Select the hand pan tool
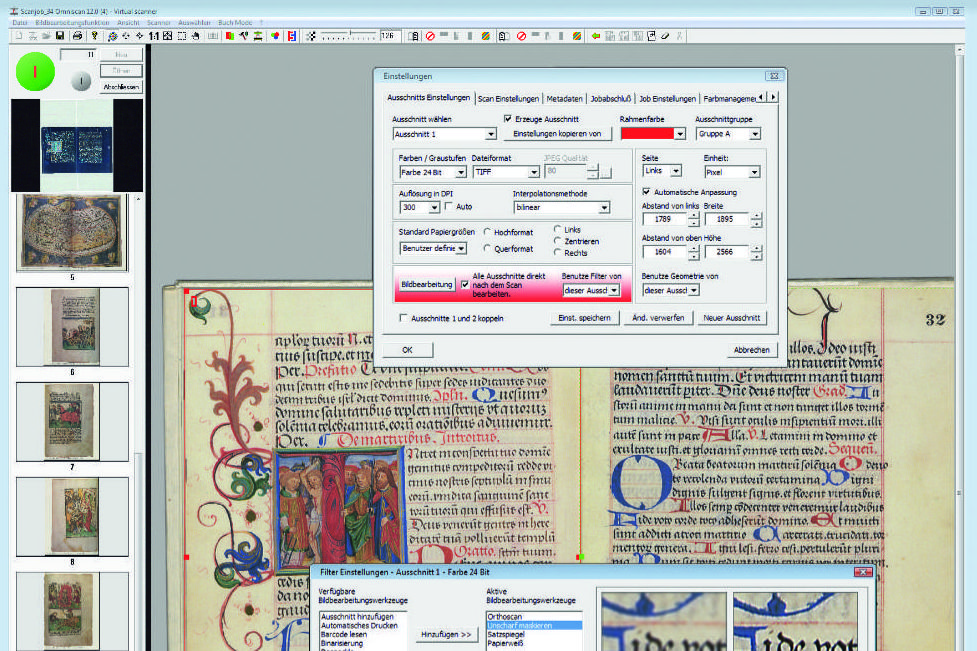The image size is (977, 651). 196,36
